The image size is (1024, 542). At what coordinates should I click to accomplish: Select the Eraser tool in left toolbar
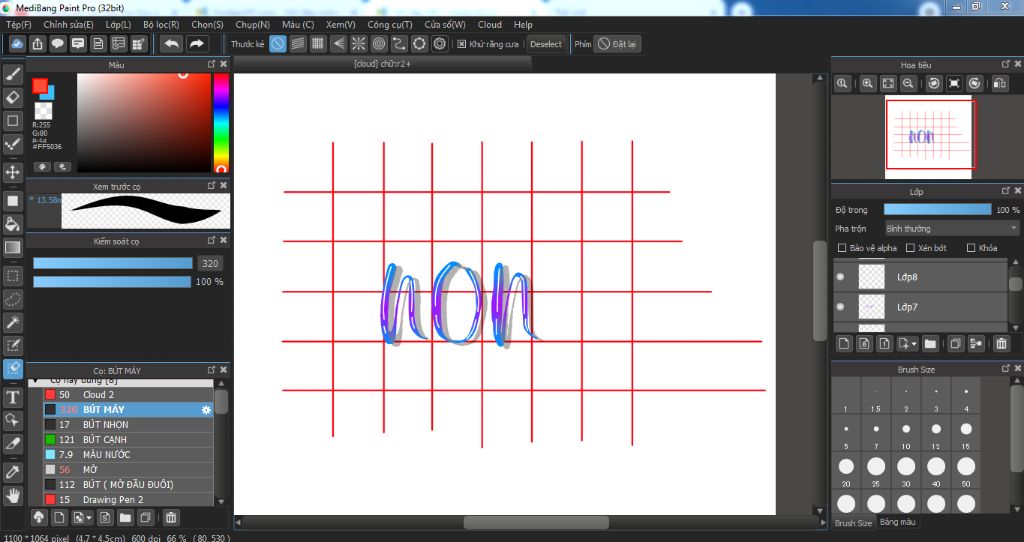tap(12, 97)
